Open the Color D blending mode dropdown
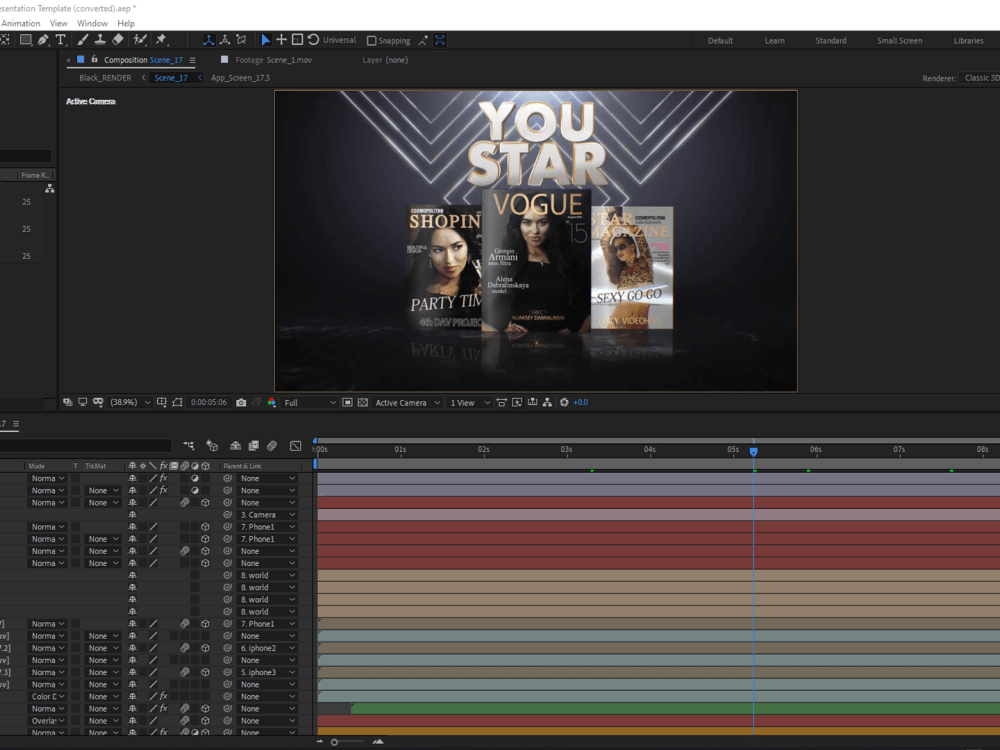 [48, 696]
